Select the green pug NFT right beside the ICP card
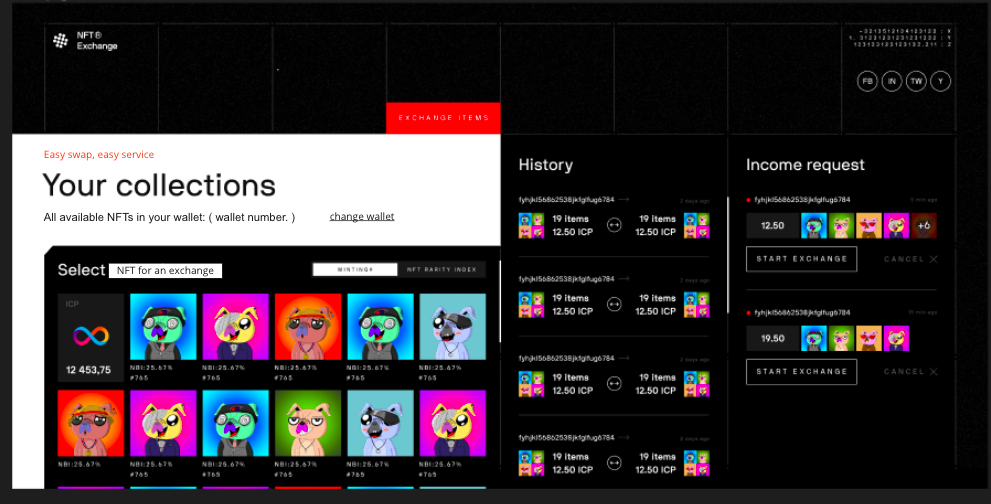This screenshot has width=991, height=504. tap(163, 327)
